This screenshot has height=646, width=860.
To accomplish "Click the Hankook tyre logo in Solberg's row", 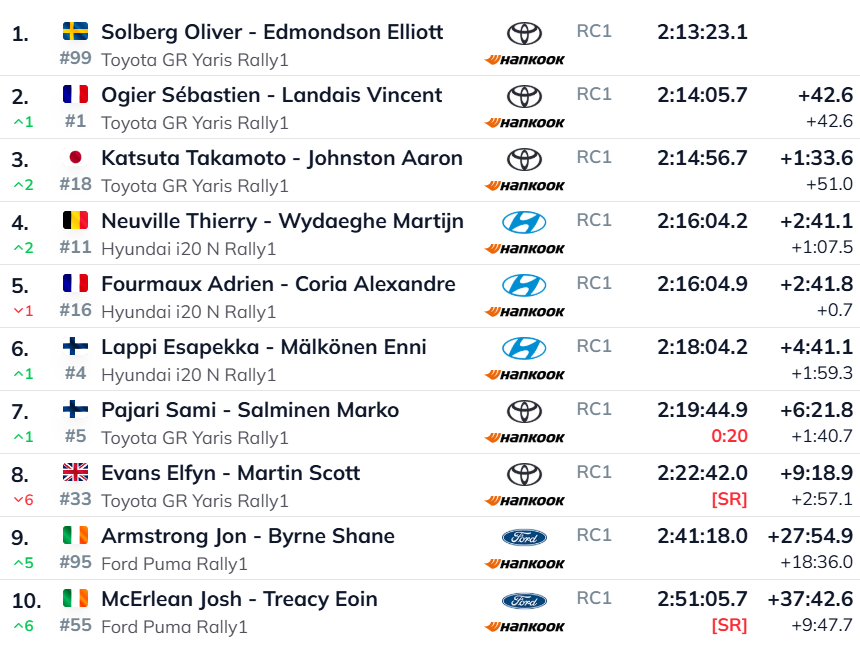I will pos(525,60).
